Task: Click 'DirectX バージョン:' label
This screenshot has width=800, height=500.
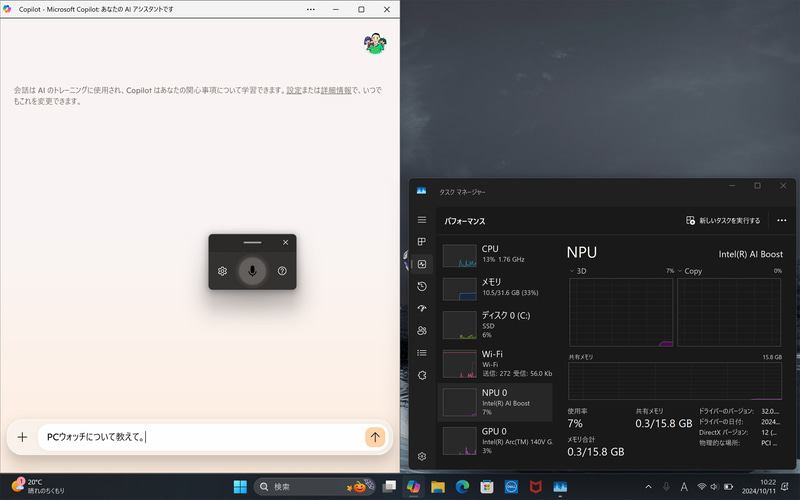Action: point(723,432)
